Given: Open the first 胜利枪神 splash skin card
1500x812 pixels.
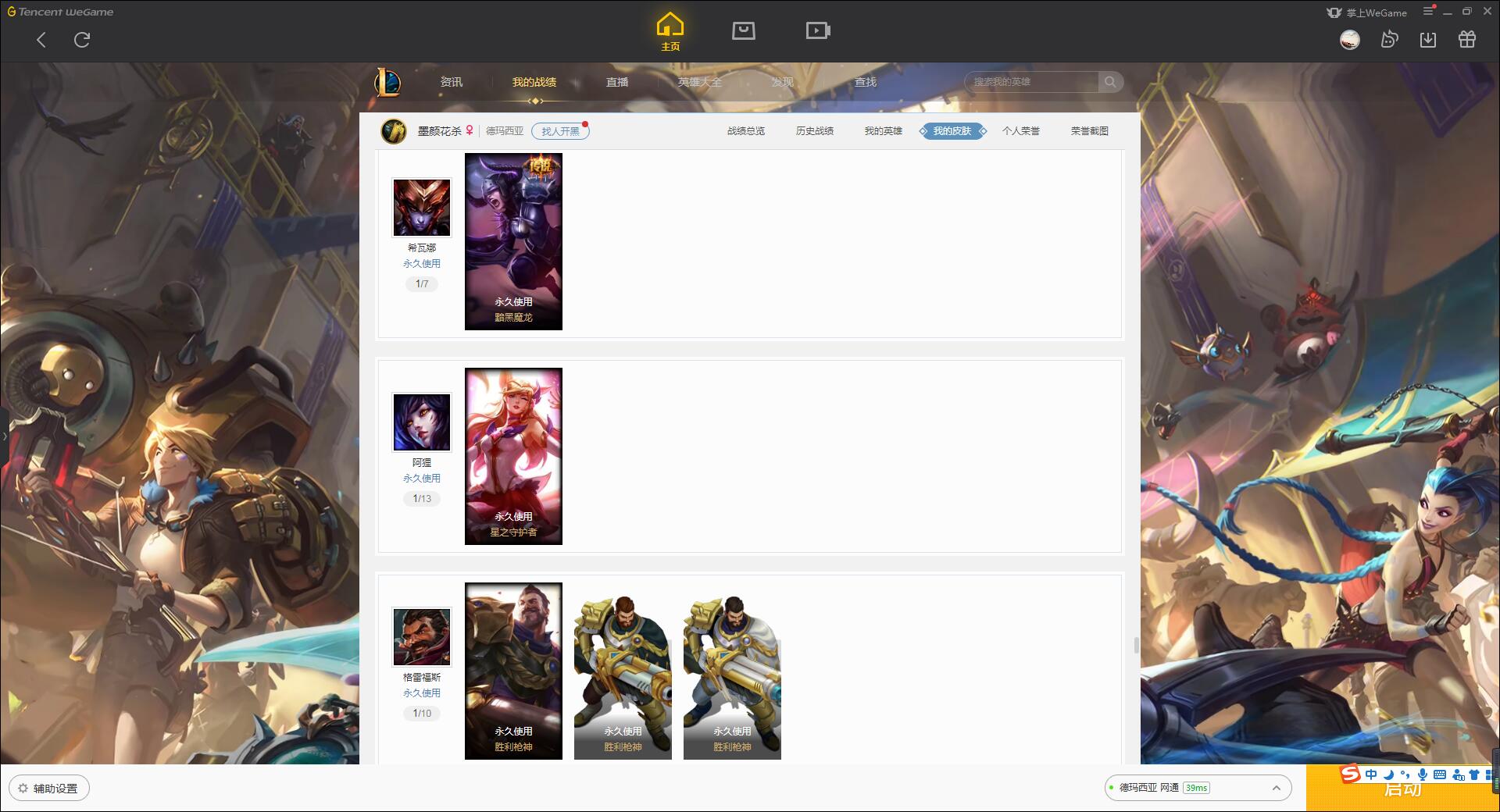Looking at the screenshot, I should 513,671.
